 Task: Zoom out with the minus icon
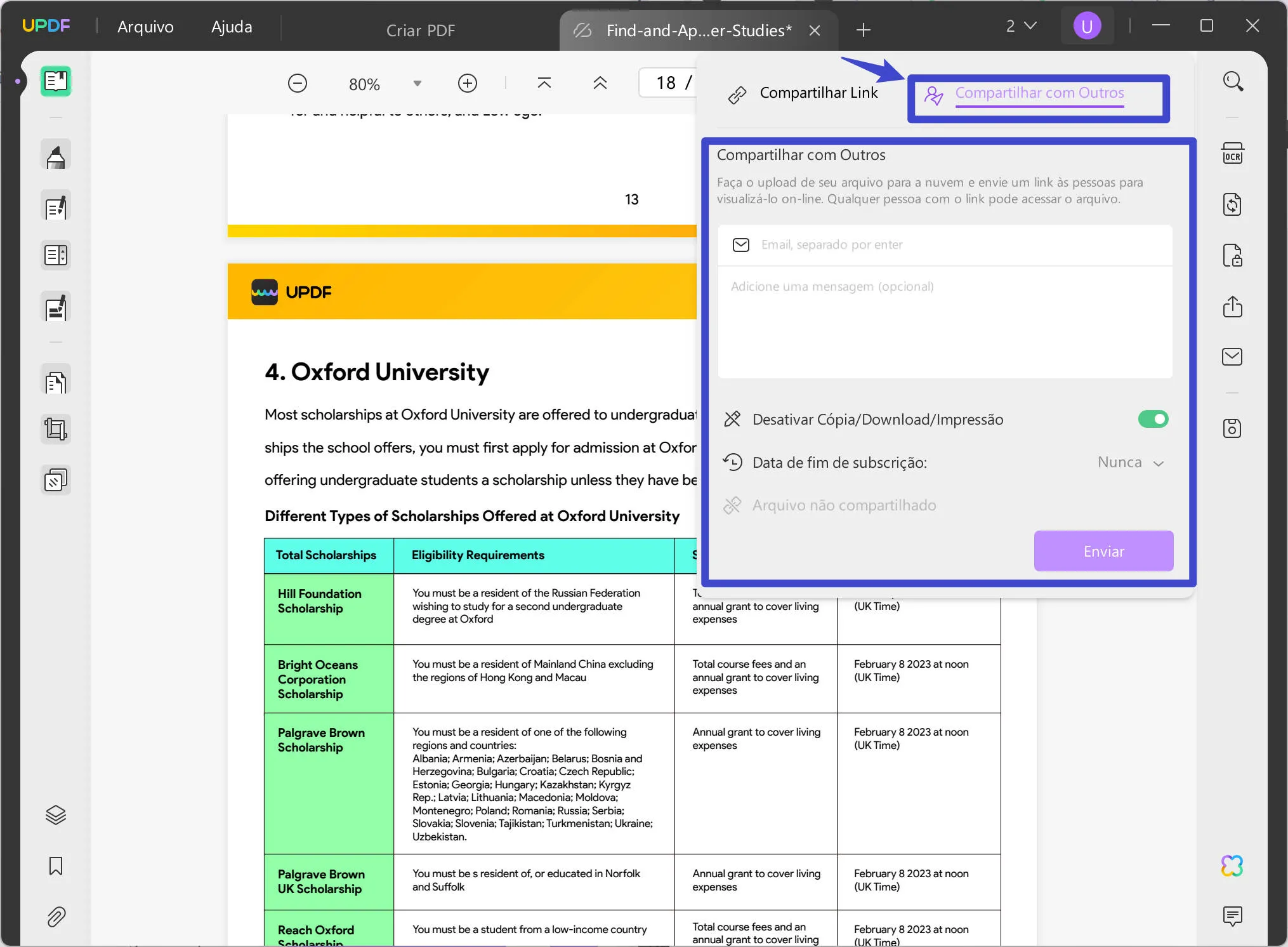point(298,84)
